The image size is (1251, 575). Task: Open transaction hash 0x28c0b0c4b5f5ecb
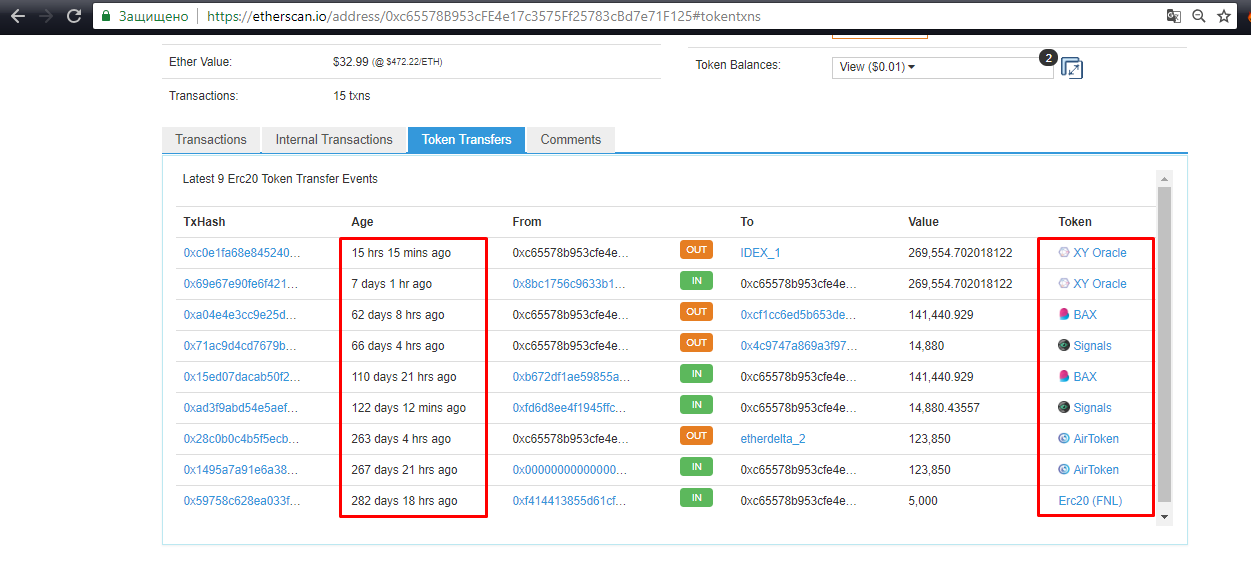(240, 439)
